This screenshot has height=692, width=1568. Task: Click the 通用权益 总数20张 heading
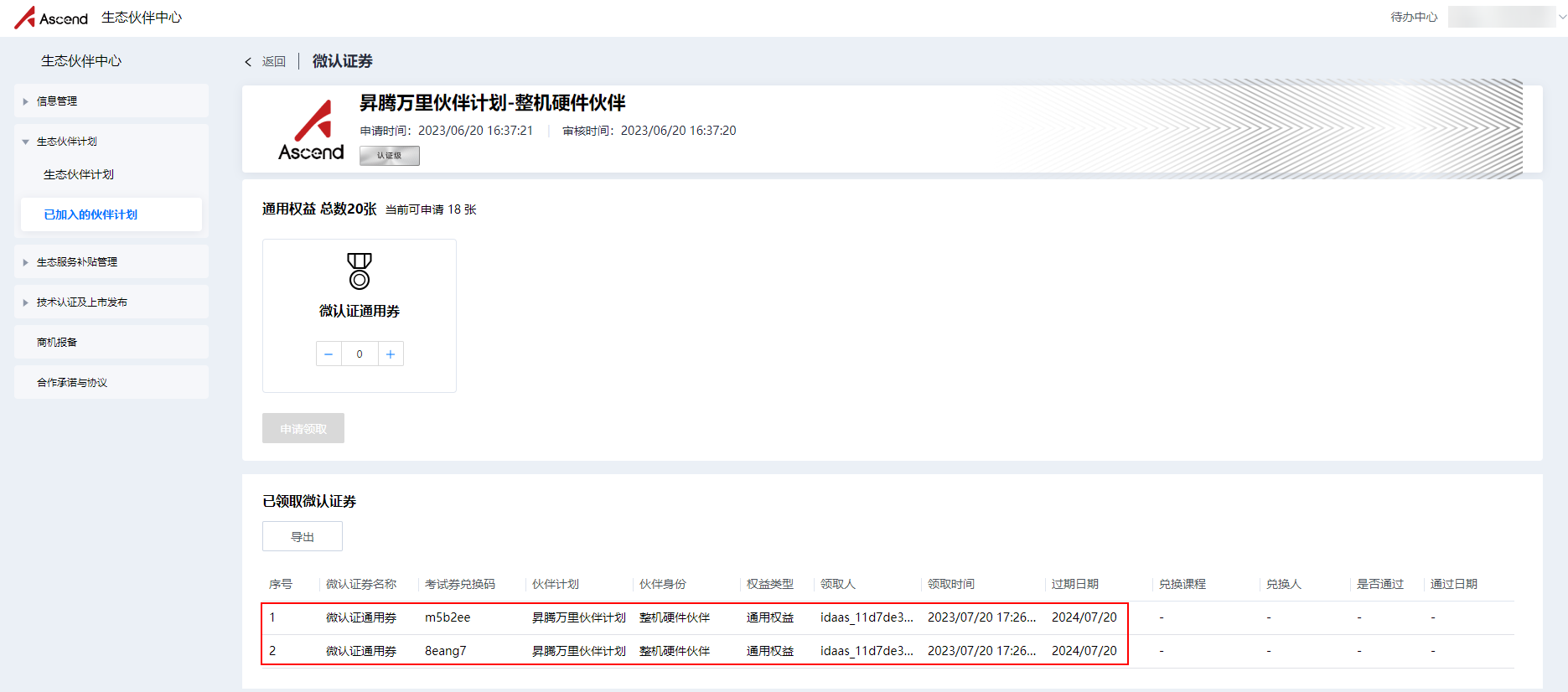tap(319, 209)
